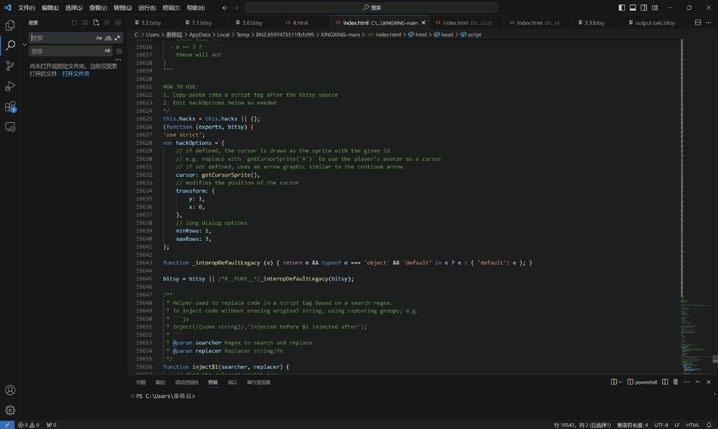Toggle preserve case in replace box
The image size is (718, 429).
coord(107,51)
